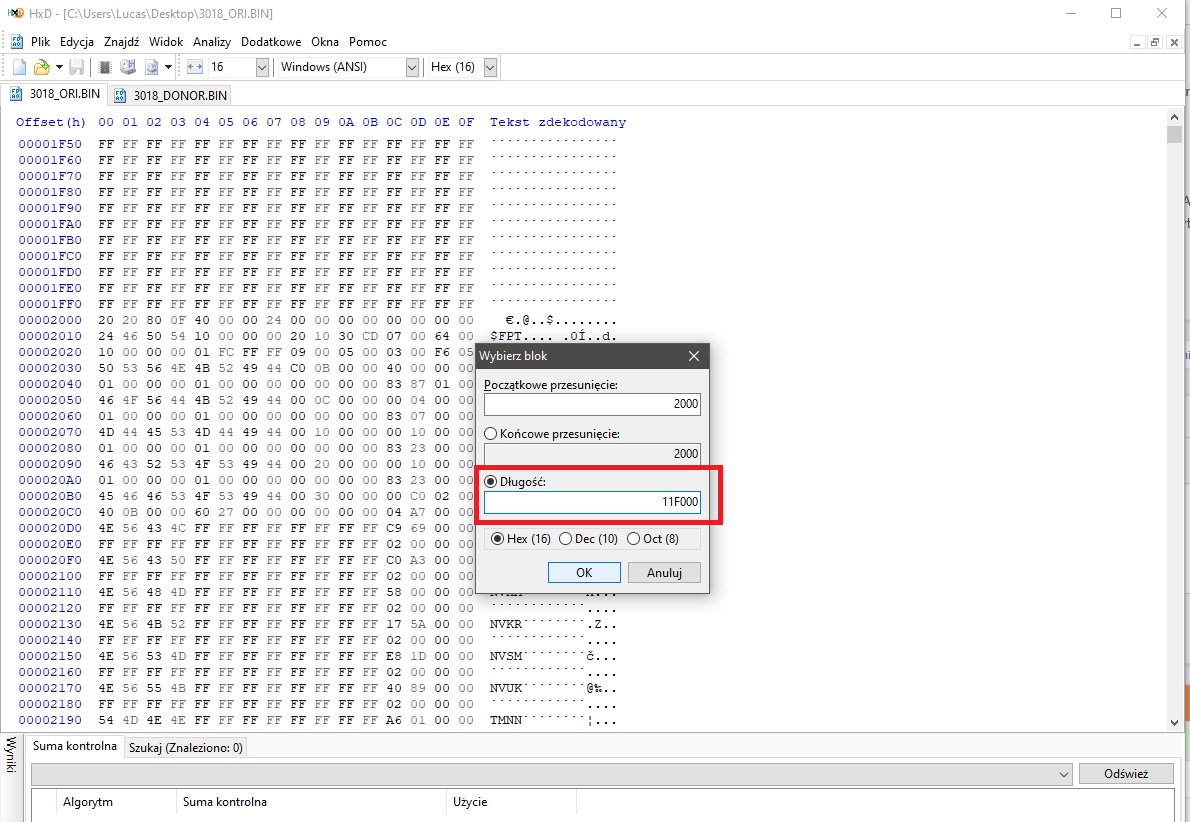The height and width of the screenshot is (822, 1190).
Task: Click the Suma kontrolna column header
Action: point(311,802)
